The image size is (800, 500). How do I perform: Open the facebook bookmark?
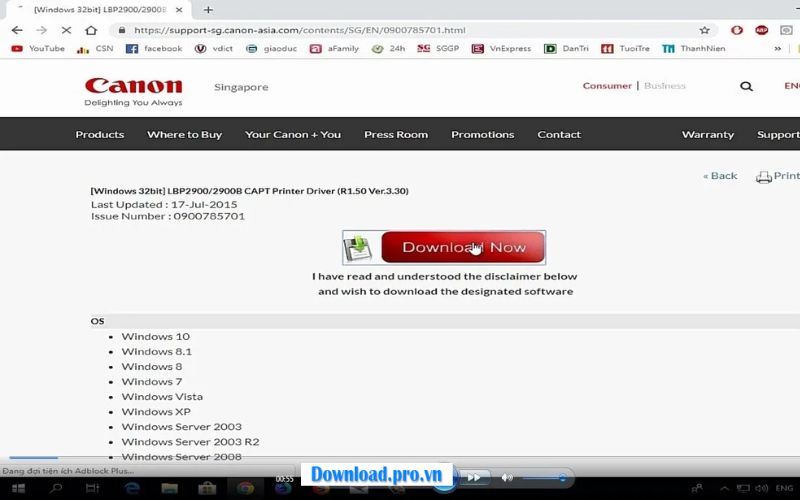(x=154, y=48)
